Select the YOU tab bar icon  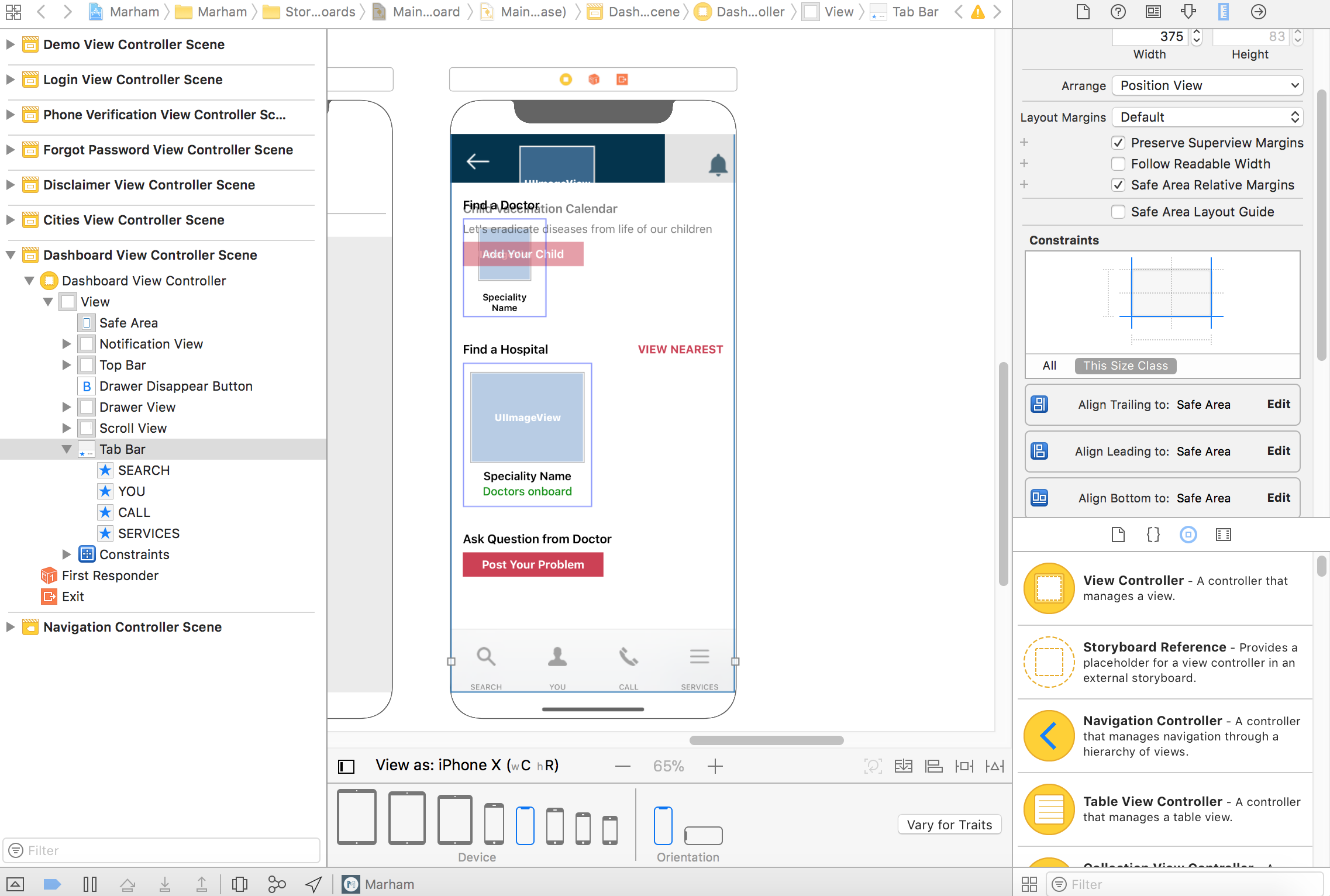556,659
